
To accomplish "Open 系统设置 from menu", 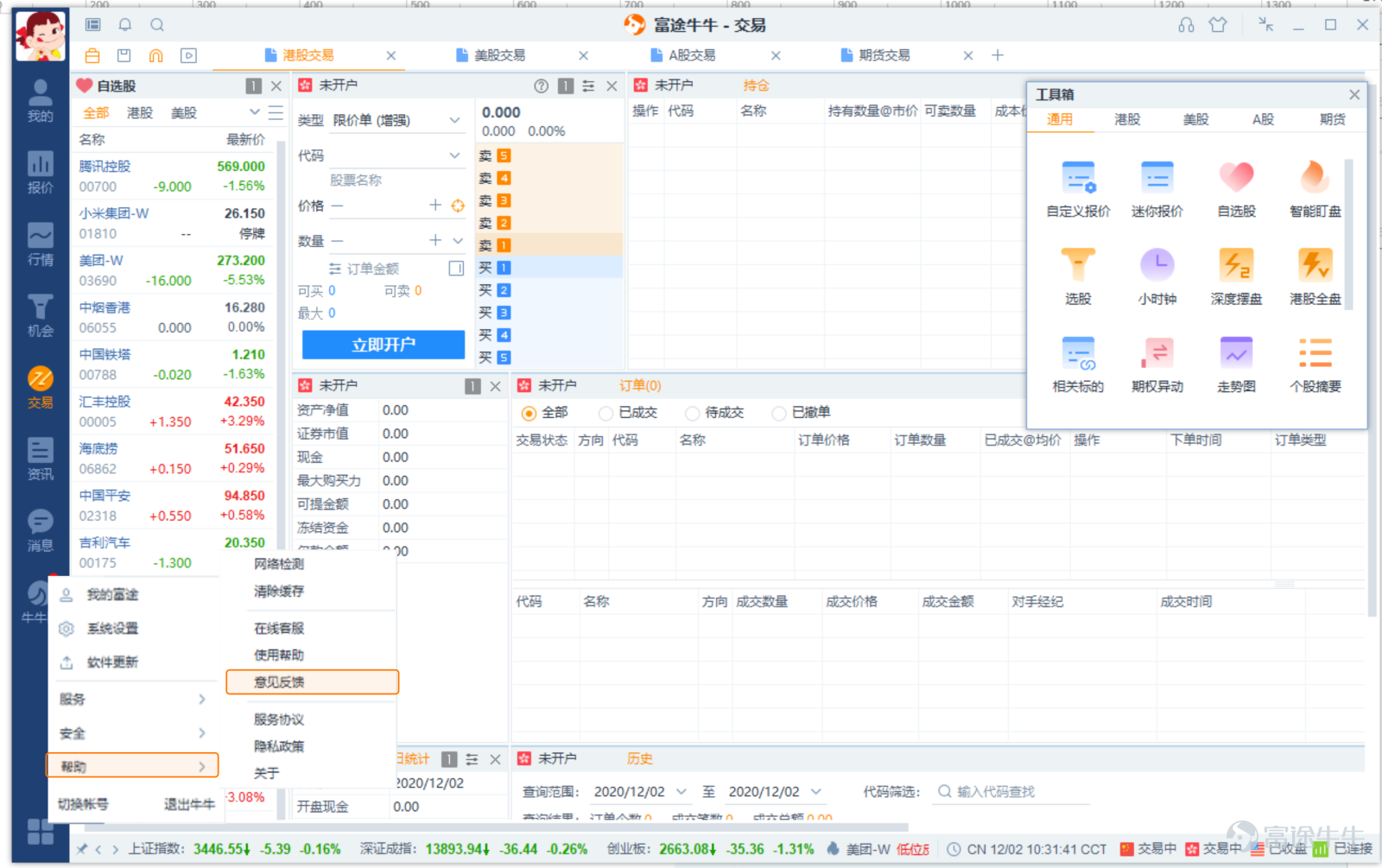I will click(112, 629).
